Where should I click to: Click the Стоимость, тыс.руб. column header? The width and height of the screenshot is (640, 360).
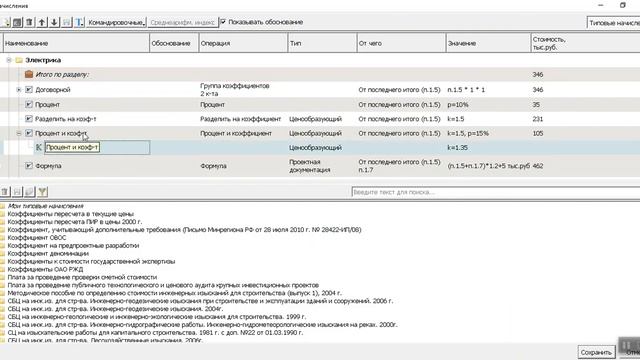[585, 43]
